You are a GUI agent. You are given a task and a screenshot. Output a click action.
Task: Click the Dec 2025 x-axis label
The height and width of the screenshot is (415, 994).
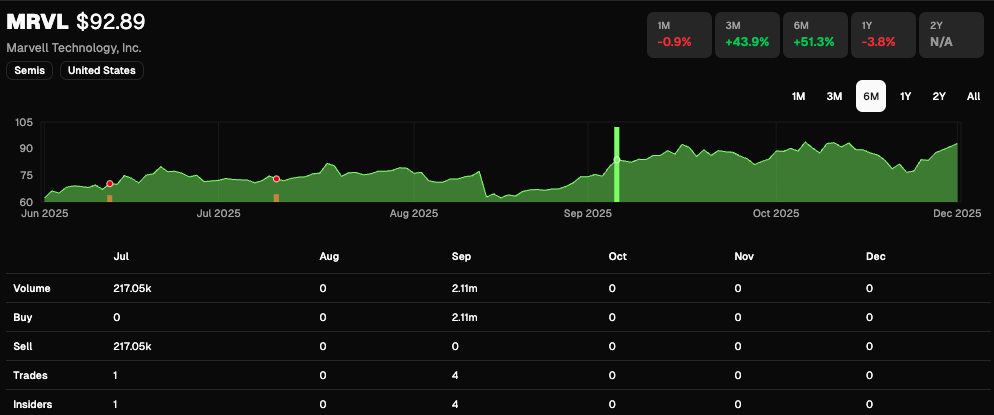click(957, 214)
